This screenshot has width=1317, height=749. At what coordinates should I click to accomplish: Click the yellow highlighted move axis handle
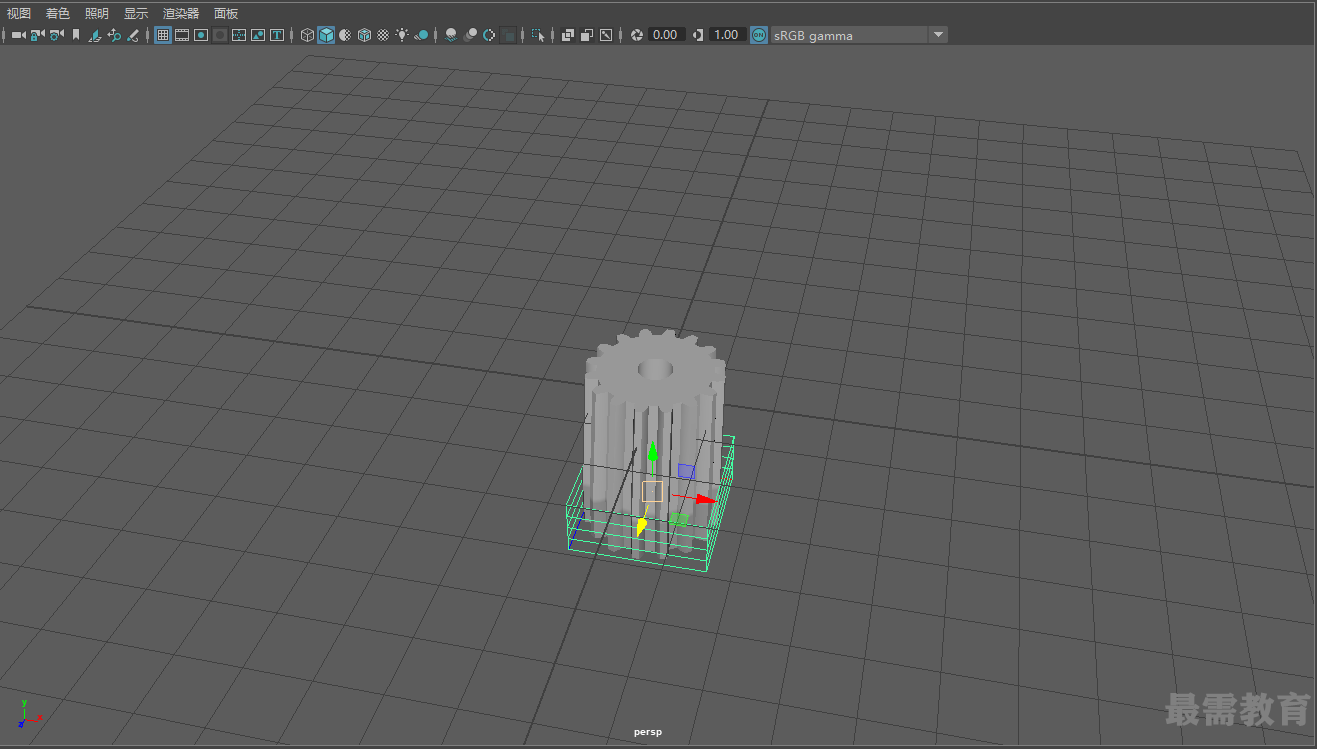tap(642, 525)
